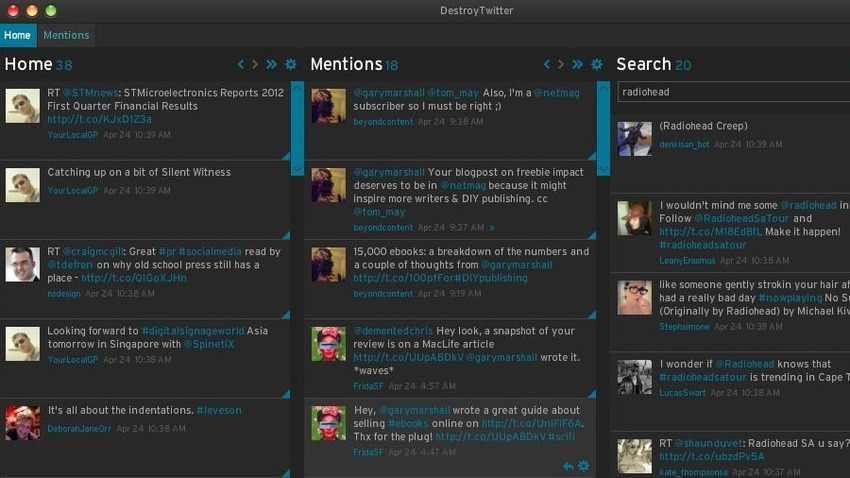The width and height of the screenshot is (850, 478).
Task: Click avatar of the nsdesign retweet
Action: (23, 264)
